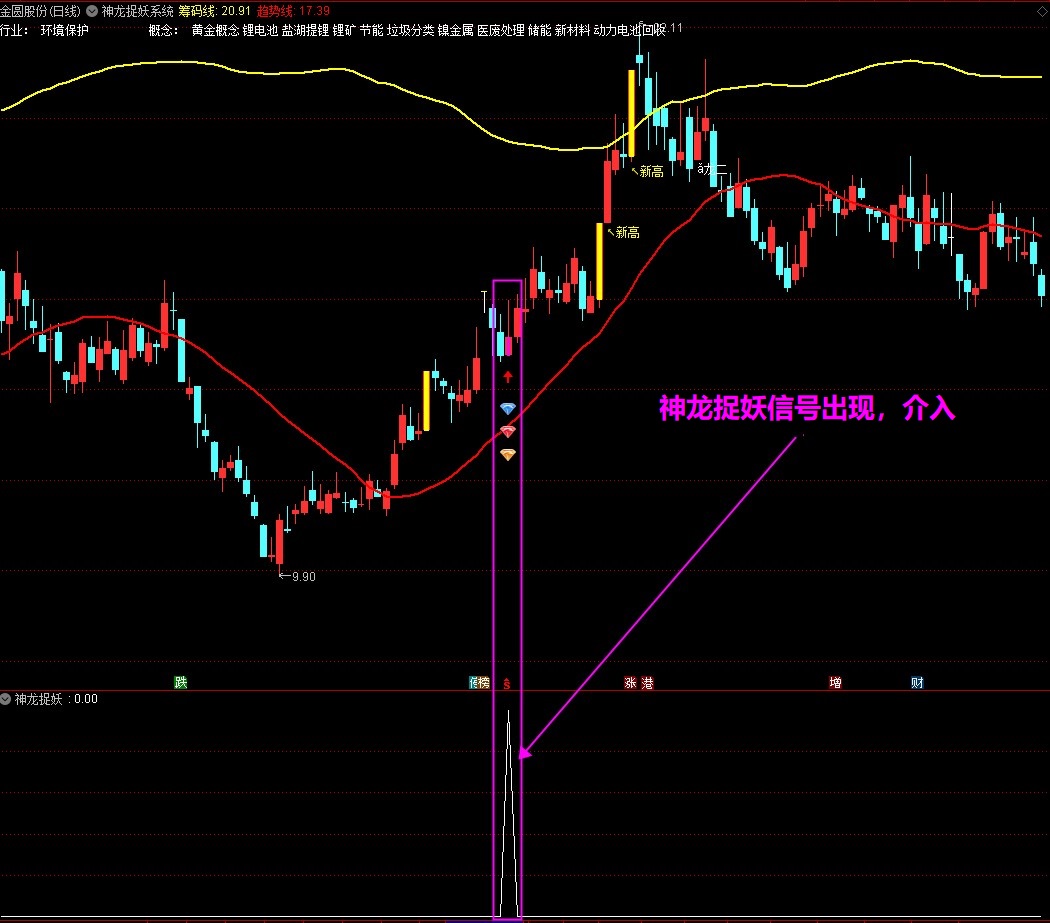Click the 增 event marker icon
Image resolution: width=1050 pixels, height=923 pixels.
click(x=835, y=683)
